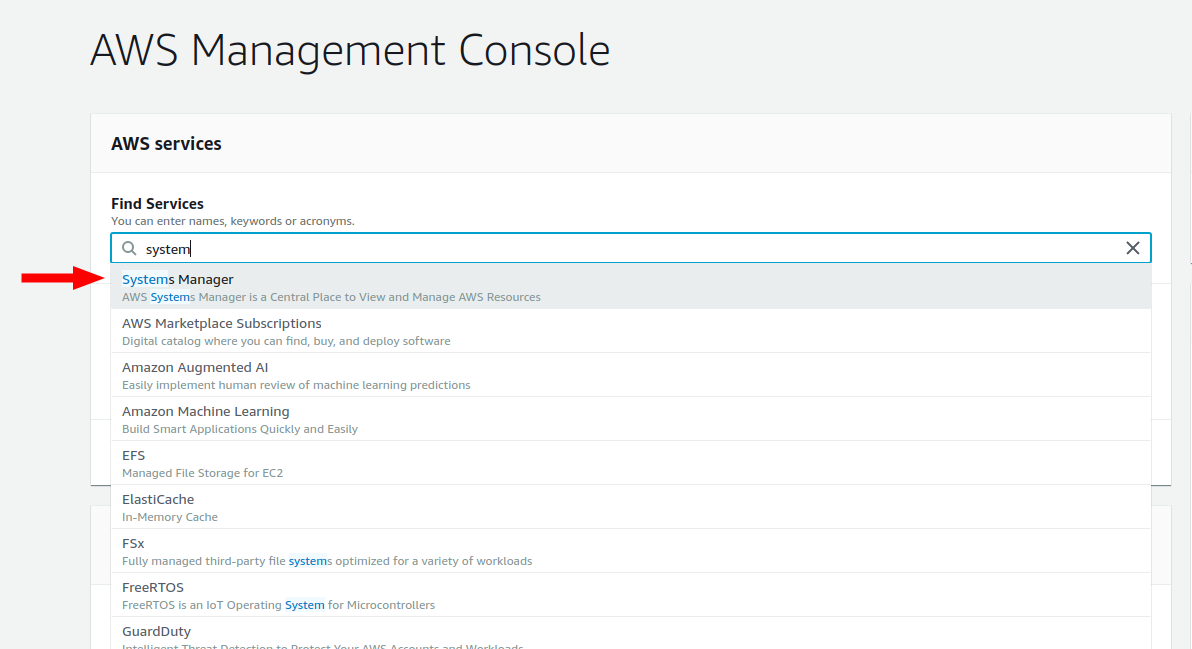The width and height of the screenshot is (1192, 649).
Task: Open Amazon Machine Learning service
Action: click(x=206, y=411)
